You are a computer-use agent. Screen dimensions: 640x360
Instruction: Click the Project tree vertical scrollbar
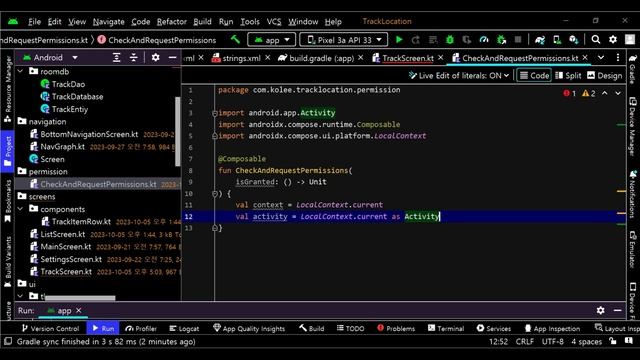click(178, 131)
